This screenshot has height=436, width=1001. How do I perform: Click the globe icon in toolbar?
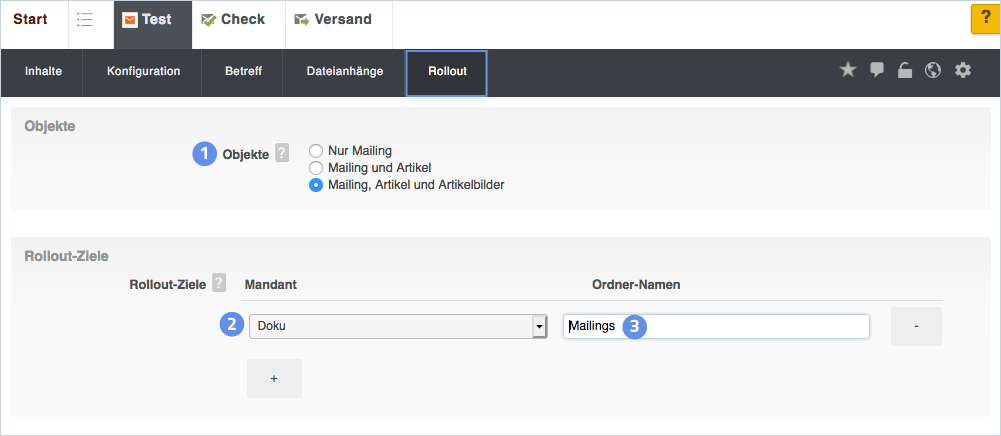[x=933, y=70]
